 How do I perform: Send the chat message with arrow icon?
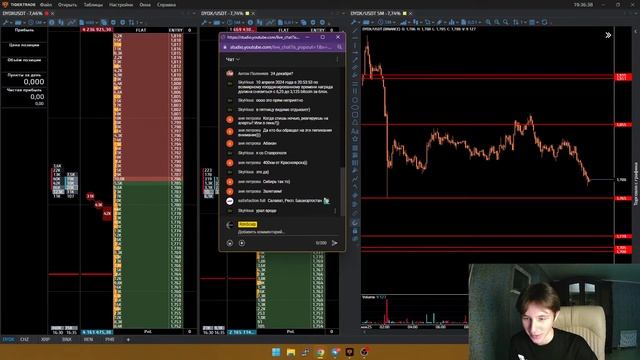(335, 243)
